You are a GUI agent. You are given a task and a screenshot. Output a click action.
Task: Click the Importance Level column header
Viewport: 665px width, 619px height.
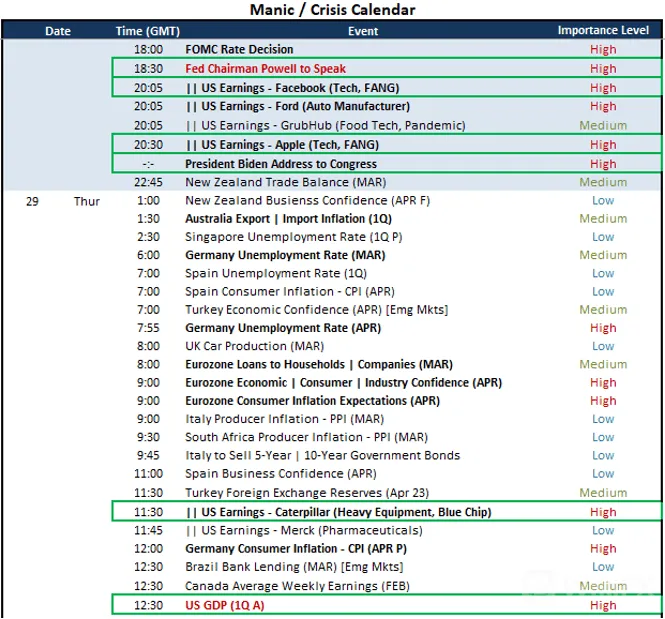click(603, 31)
